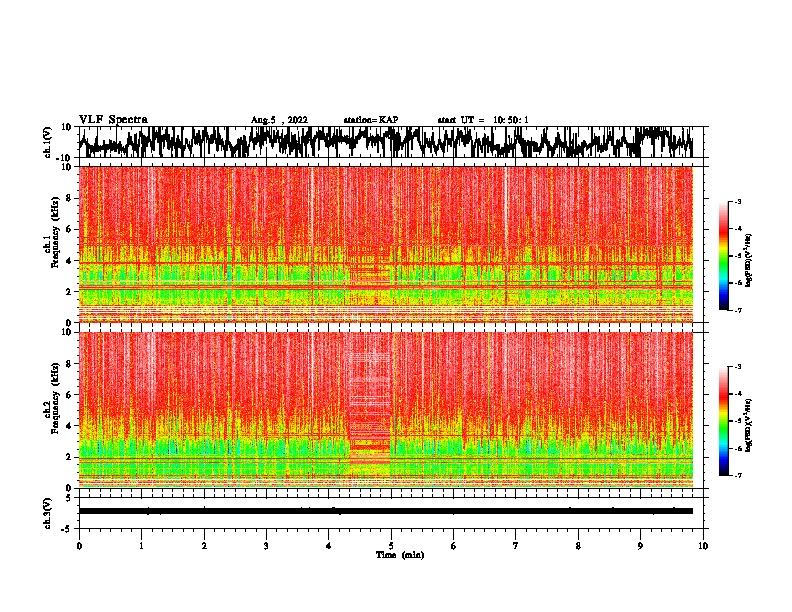The width and height of the screenshot is (792, 612).
Task: Click the "ch.1(V)" vertical axis label
Action: click(x=48, y=142)
